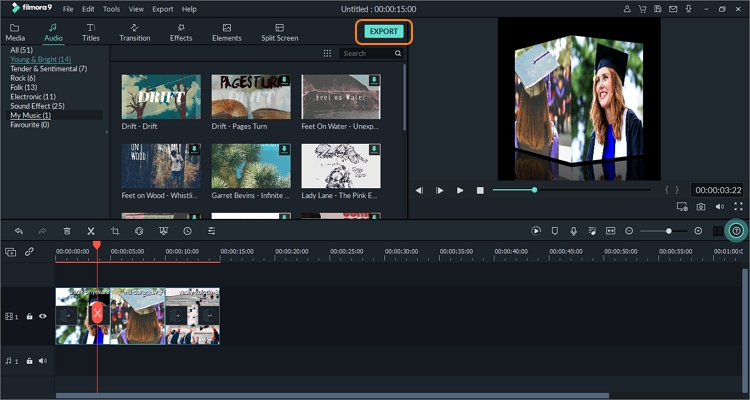Select the Crop tool
The height and width of the screenshot is (400, 750).
115,231
